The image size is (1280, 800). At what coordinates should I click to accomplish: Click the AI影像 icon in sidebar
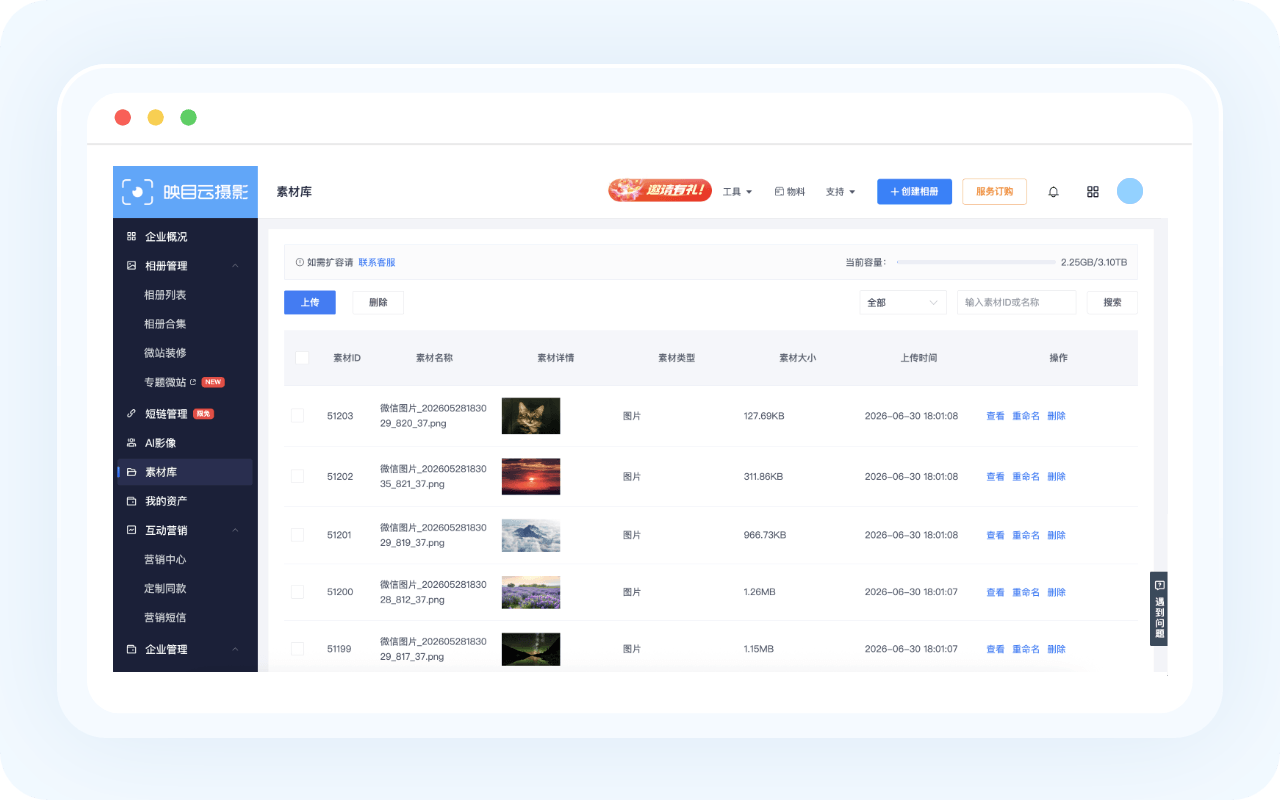[131, 443]
